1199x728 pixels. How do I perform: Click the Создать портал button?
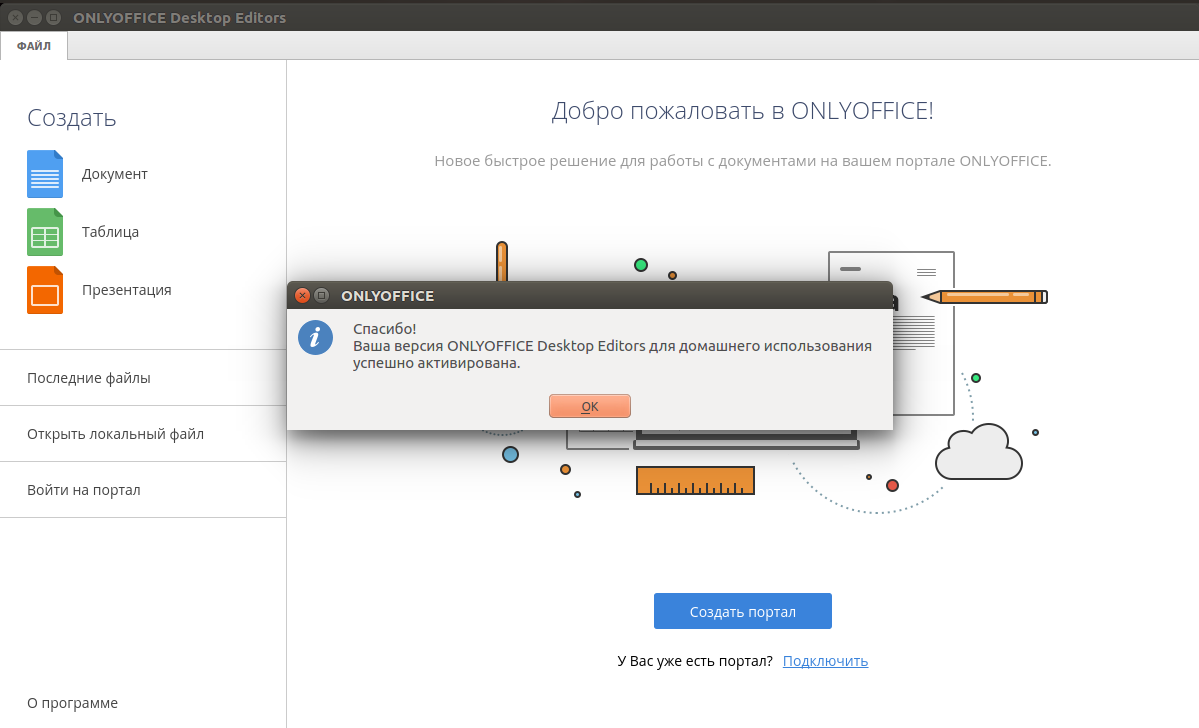coord(742,611)
